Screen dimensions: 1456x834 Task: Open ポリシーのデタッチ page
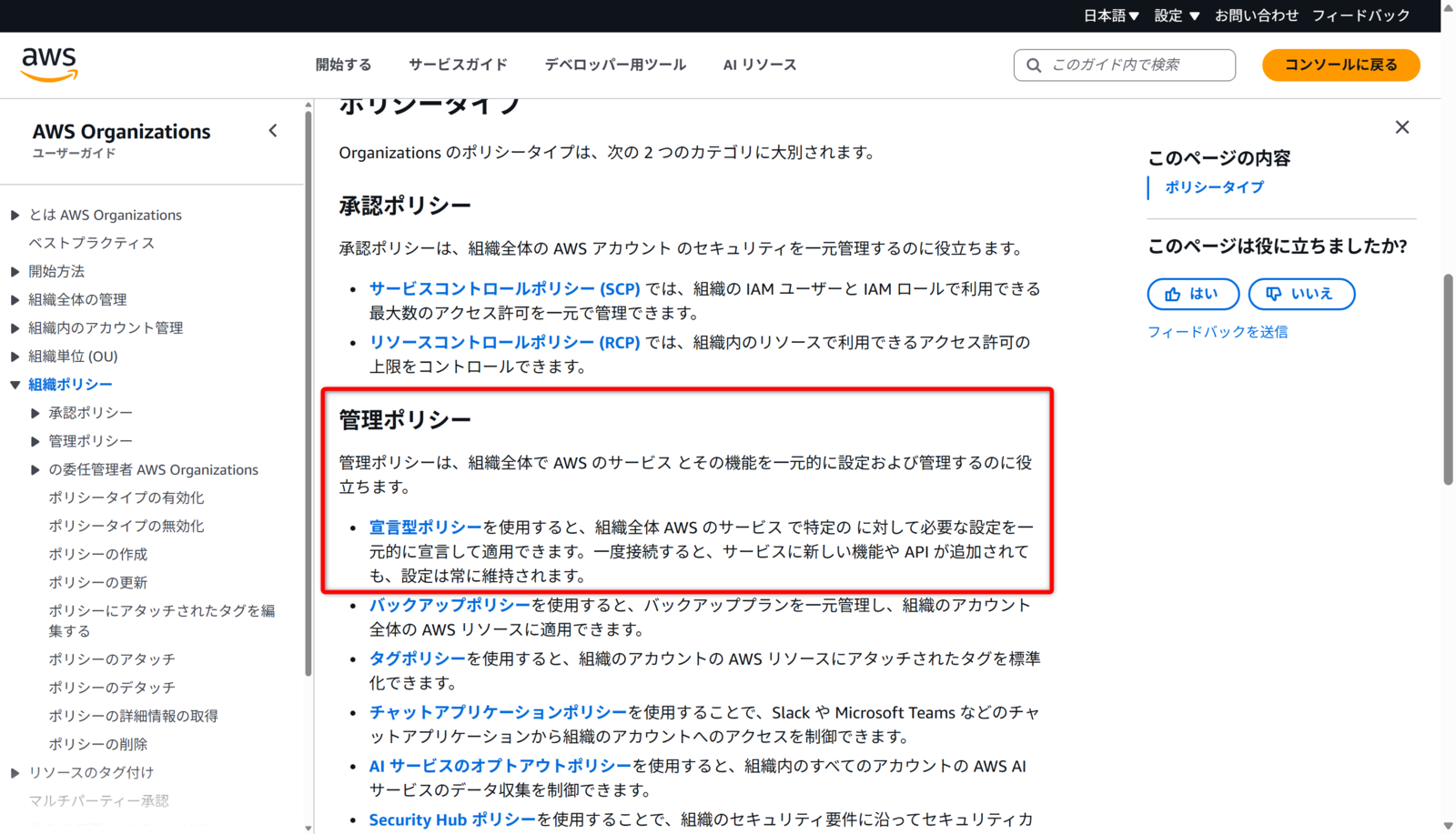(x=111, y=687)
